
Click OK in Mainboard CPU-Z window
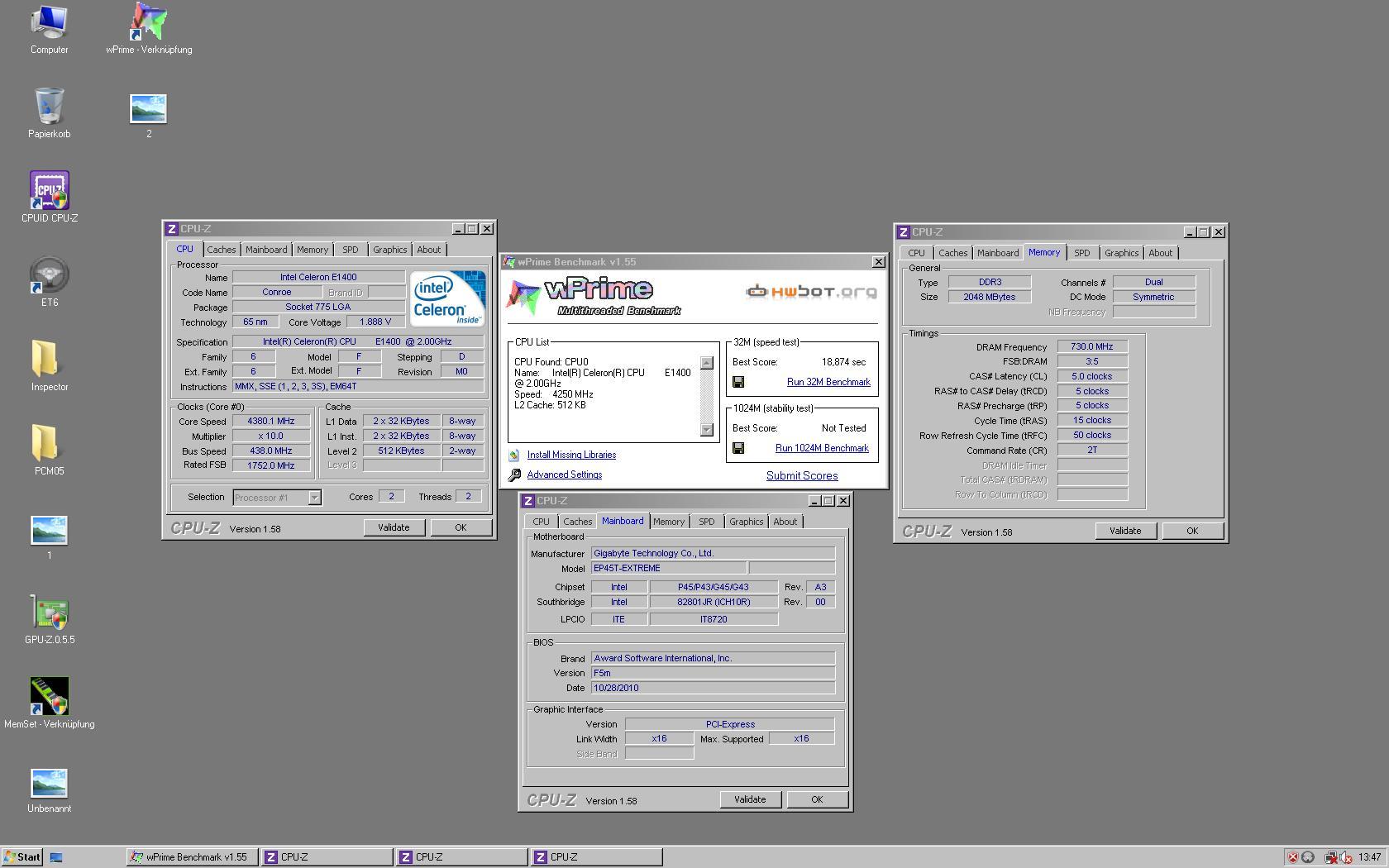coord(817,799)
